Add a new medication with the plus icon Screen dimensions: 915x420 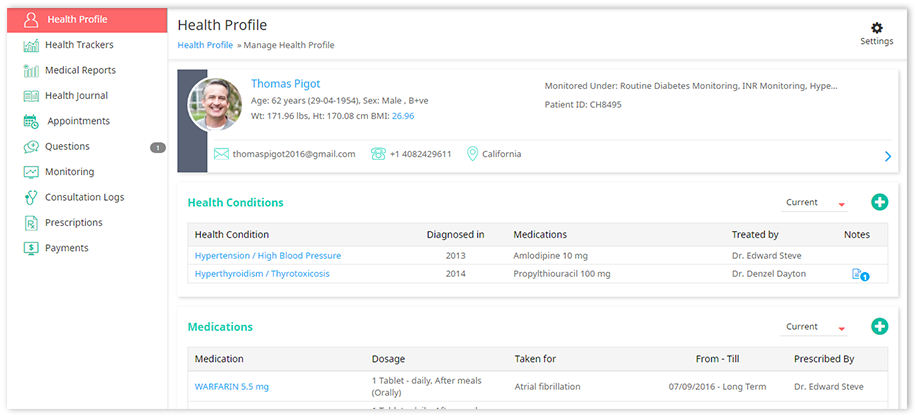coord(879,326)
